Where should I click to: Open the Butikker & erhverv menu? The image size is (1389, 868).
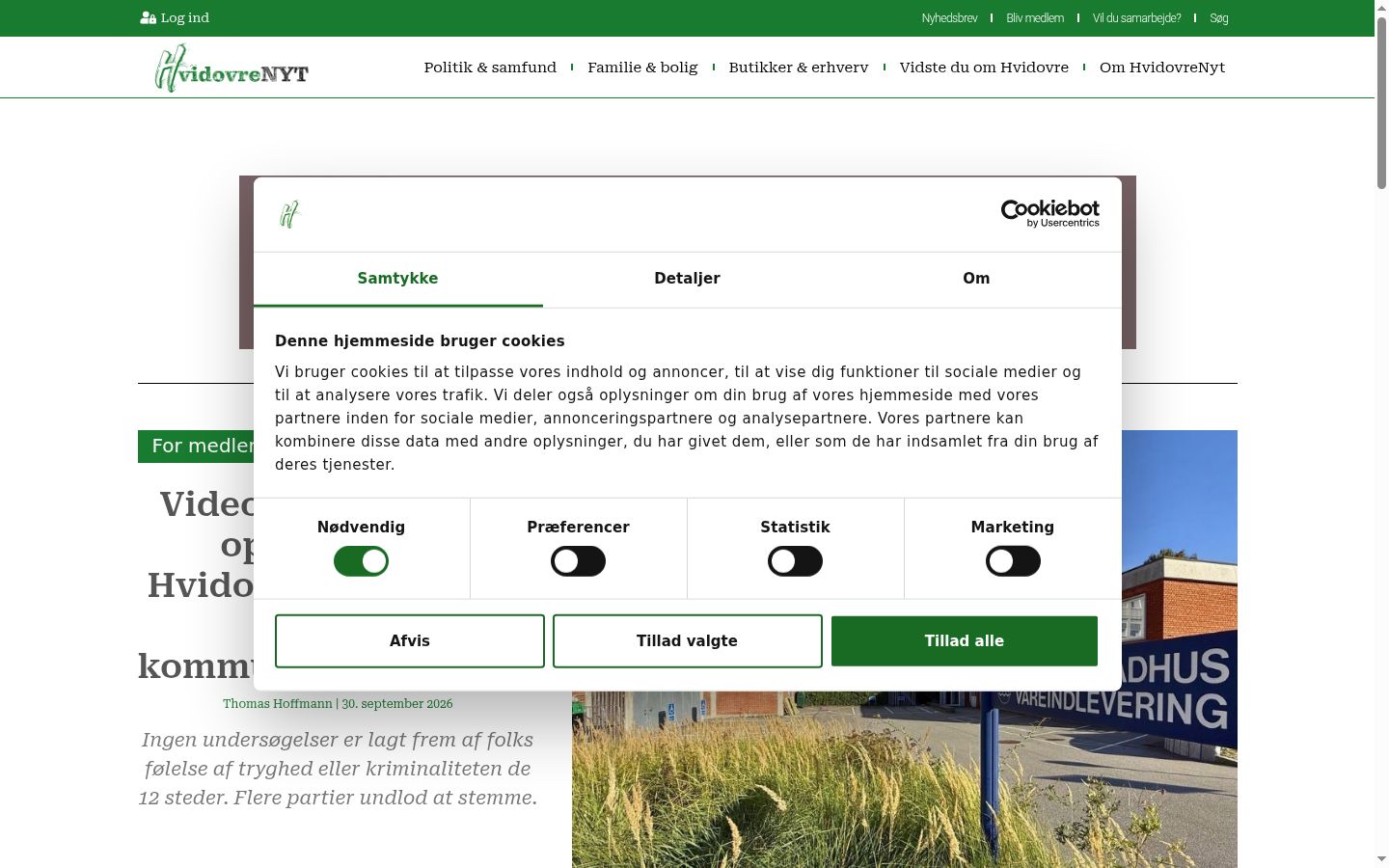tap(799, 68)
